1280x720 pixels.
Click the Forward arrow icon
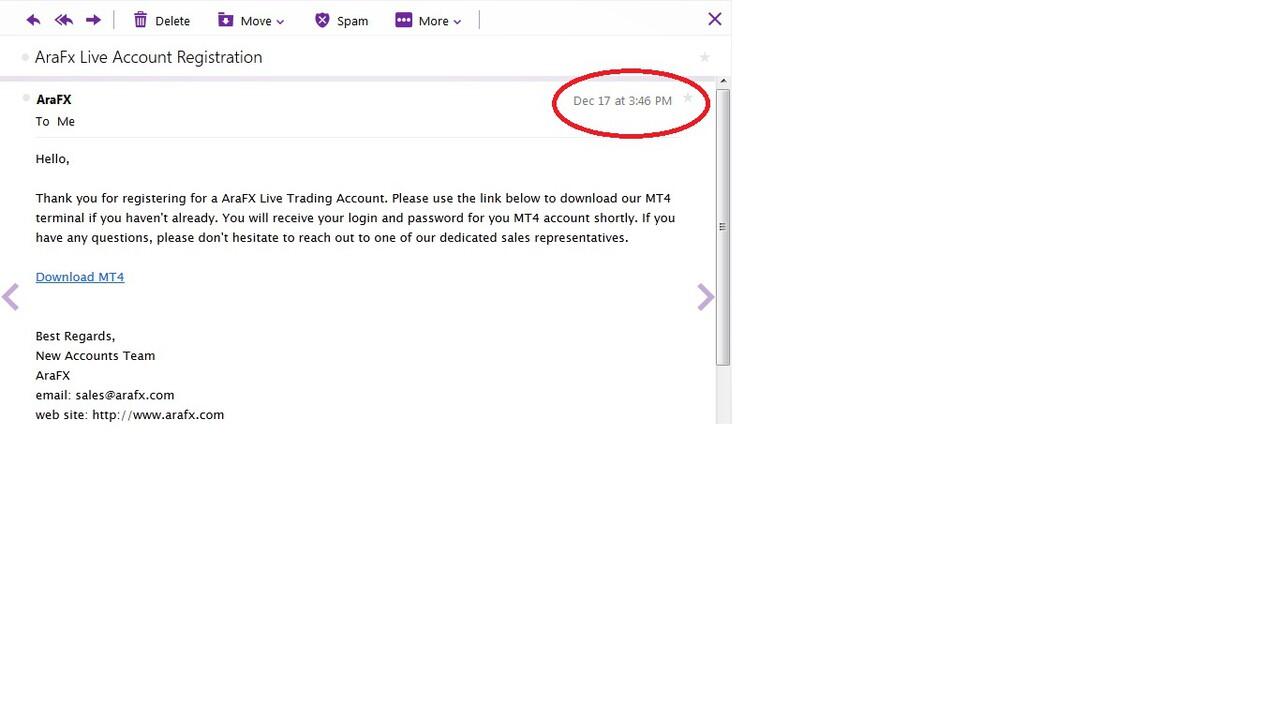(93, 20)
